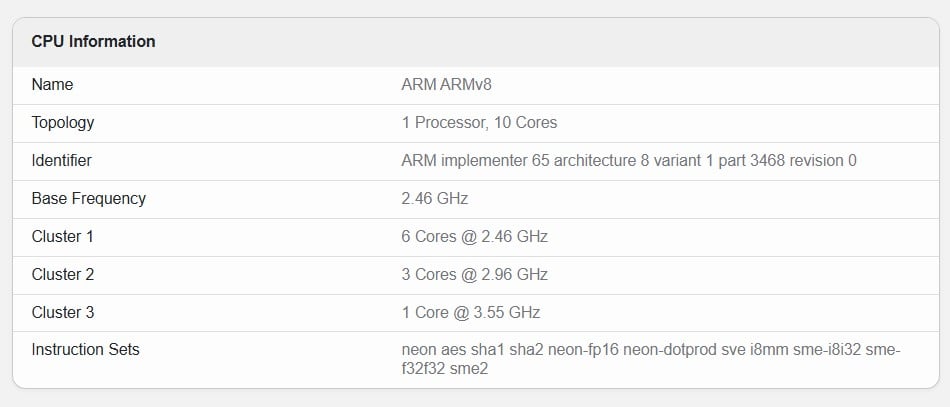Click the Cluster 2 row label
The image size is (950, 407).
(x=62, y=275)
